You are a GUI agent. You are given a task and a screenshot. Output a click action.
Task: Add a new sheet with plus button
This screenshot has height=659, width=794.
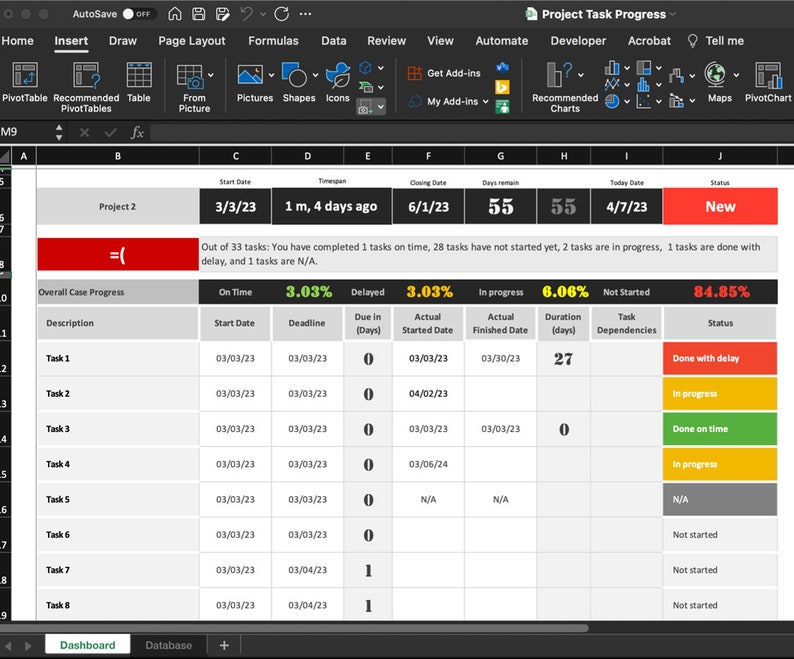[224, 645]
